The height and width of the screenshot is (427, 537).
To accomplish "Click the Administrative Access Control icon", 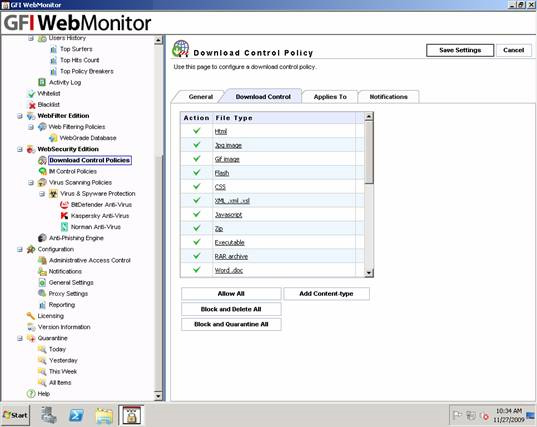I will click(x=42, y=260).
